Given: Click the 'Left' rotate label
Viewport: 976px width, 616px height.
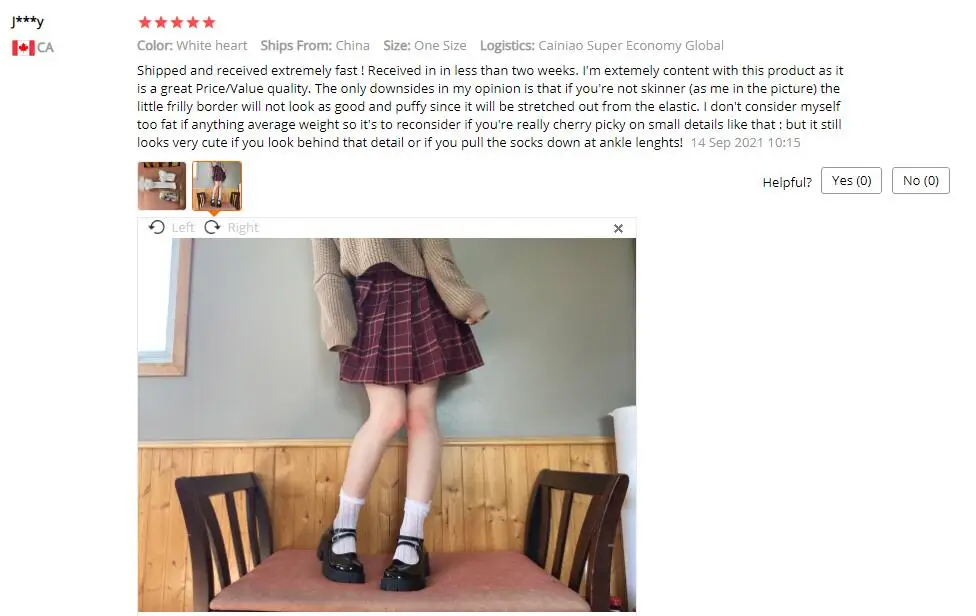Looking at the screenshot, I should (183, 228).
